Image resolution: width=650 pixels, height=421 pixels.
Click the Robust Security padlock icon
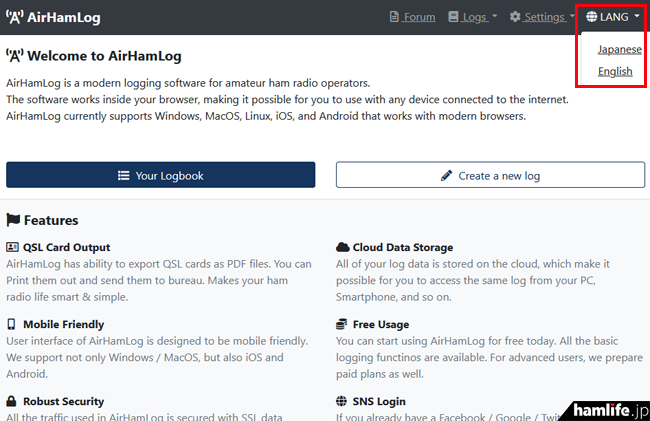point(11,402)
